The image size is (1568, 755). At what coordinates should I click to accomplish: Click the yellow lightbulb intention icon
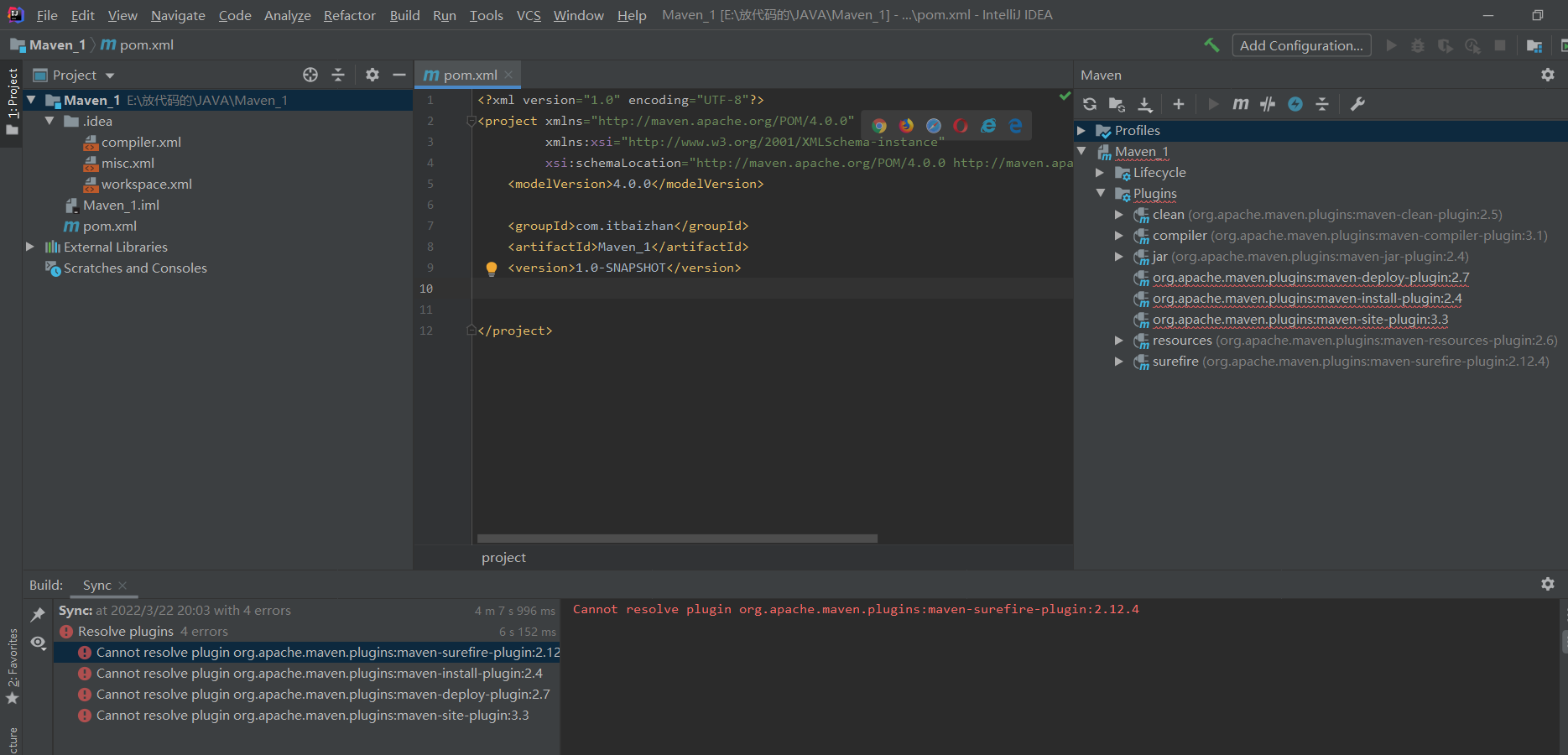coord(492,268)
